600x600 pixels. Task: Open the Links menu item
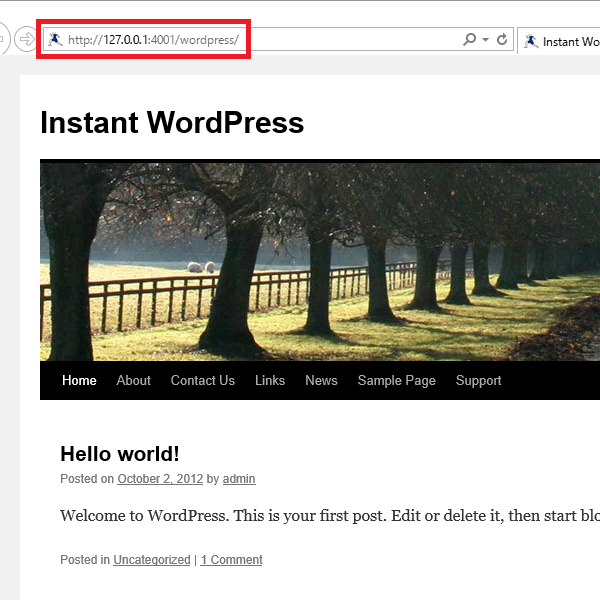pyautogui.click(x=270, y=380)
